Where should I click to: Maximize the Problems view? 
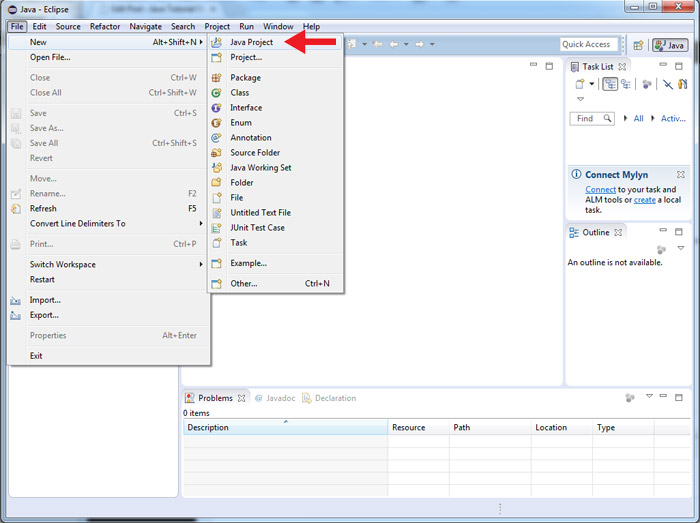pyautogui.click(x=679, y=397)
